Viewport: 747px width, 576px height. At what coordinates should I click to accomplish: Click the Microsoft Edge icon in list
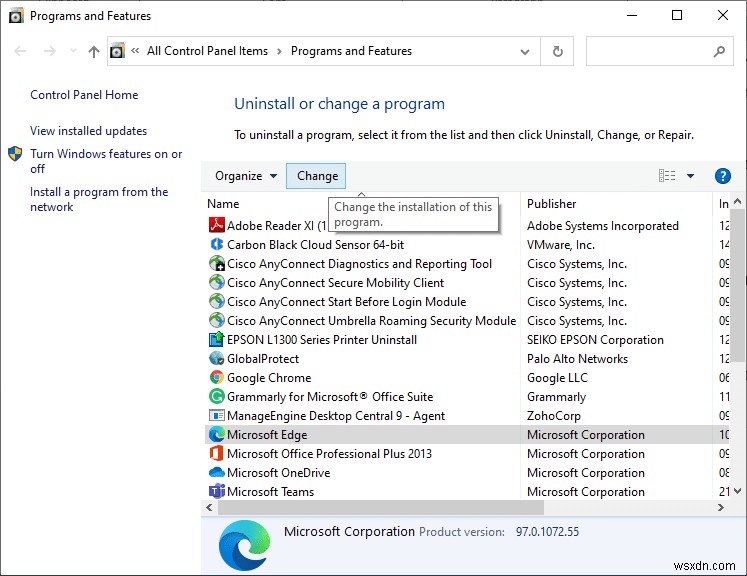pos(217,435)
